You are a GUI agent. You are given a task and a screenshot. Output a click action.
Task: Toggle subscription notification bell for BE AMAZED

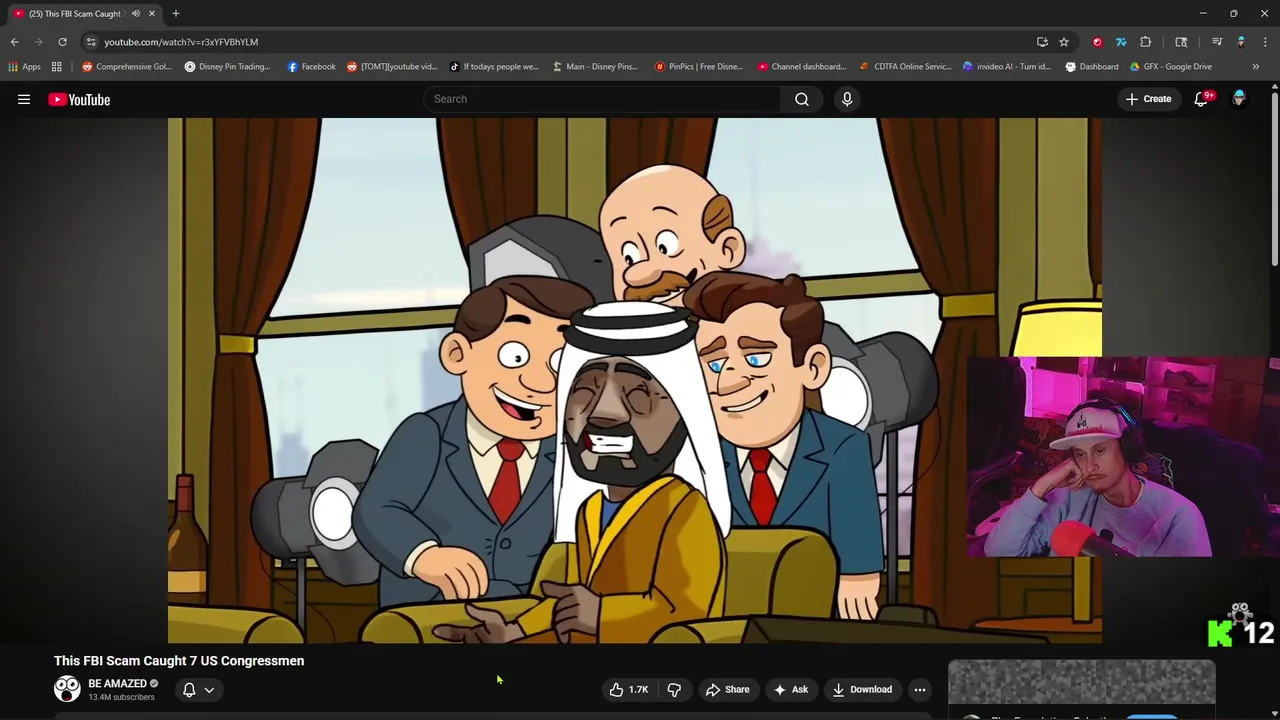point(189,689)
